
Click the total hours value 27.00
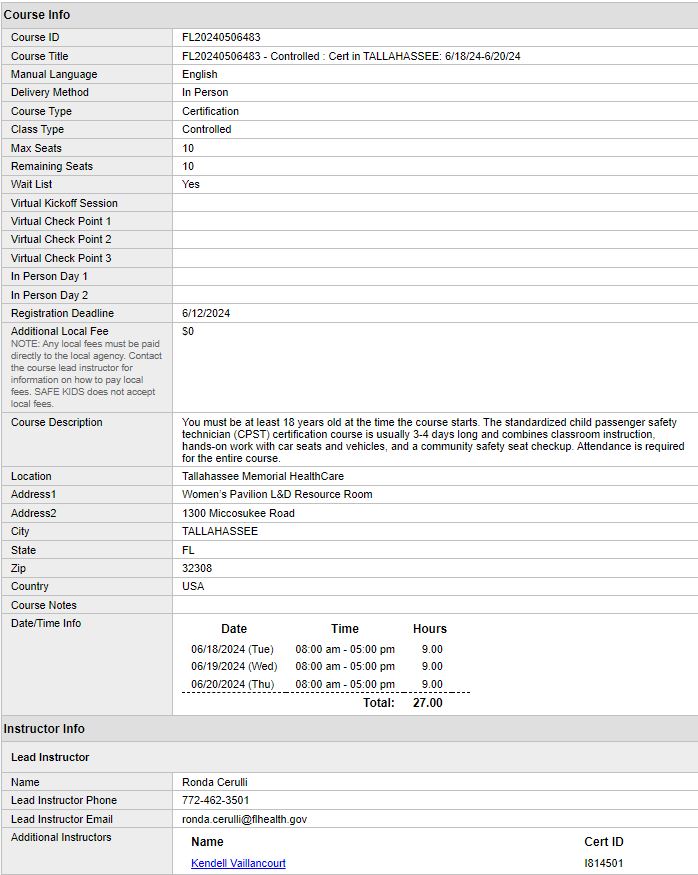(428, 703)
